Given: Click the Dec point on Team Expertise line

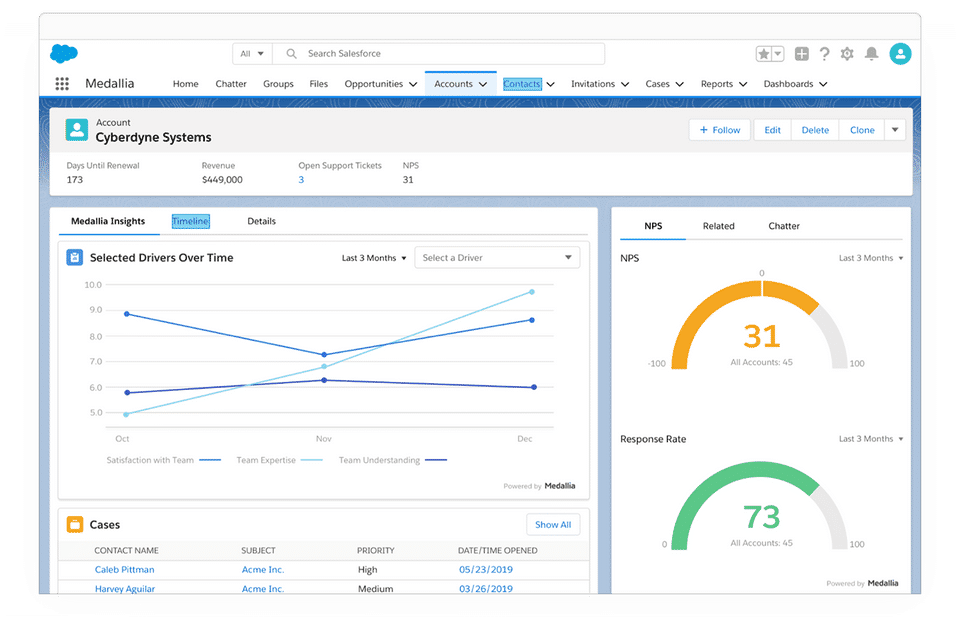Looking at the screenshot, I should click(532, 292).
